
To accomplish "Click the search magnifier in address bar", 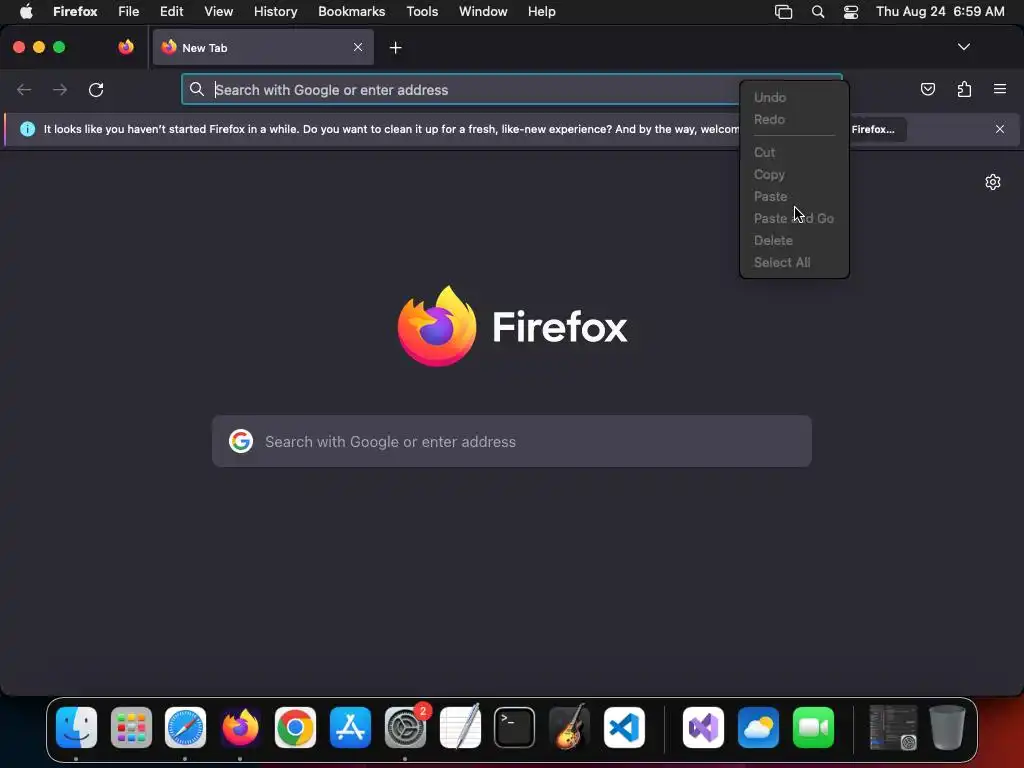I will [197, 89].
